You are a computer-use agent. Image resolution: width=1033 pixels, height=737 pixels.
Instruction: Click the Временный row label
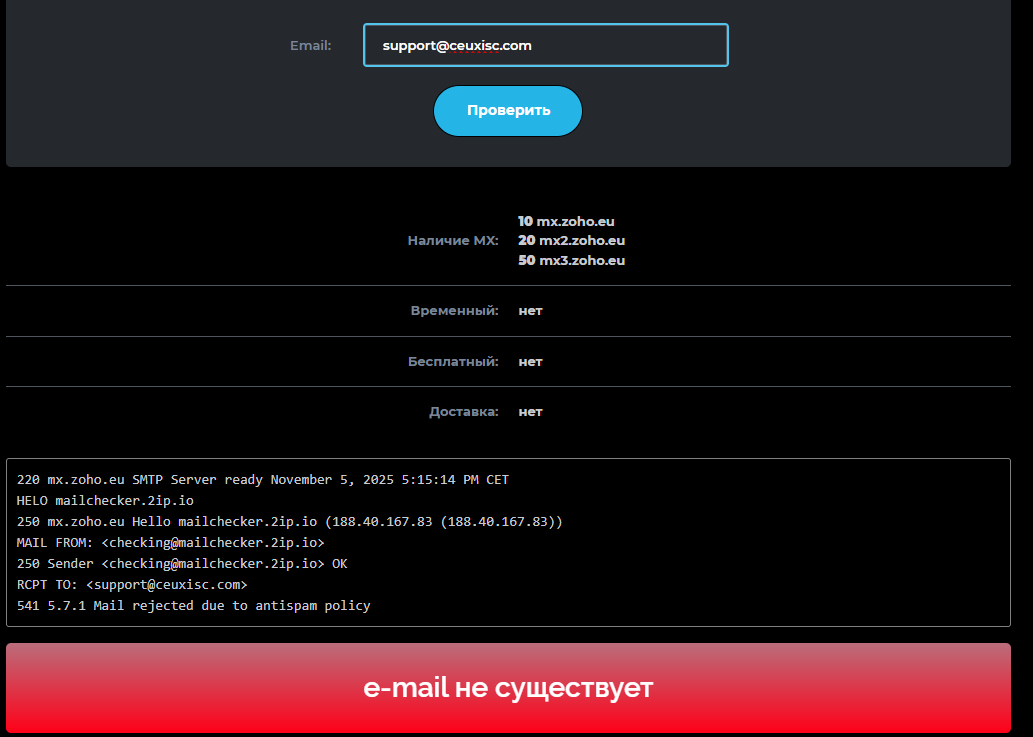pos(454,310)
